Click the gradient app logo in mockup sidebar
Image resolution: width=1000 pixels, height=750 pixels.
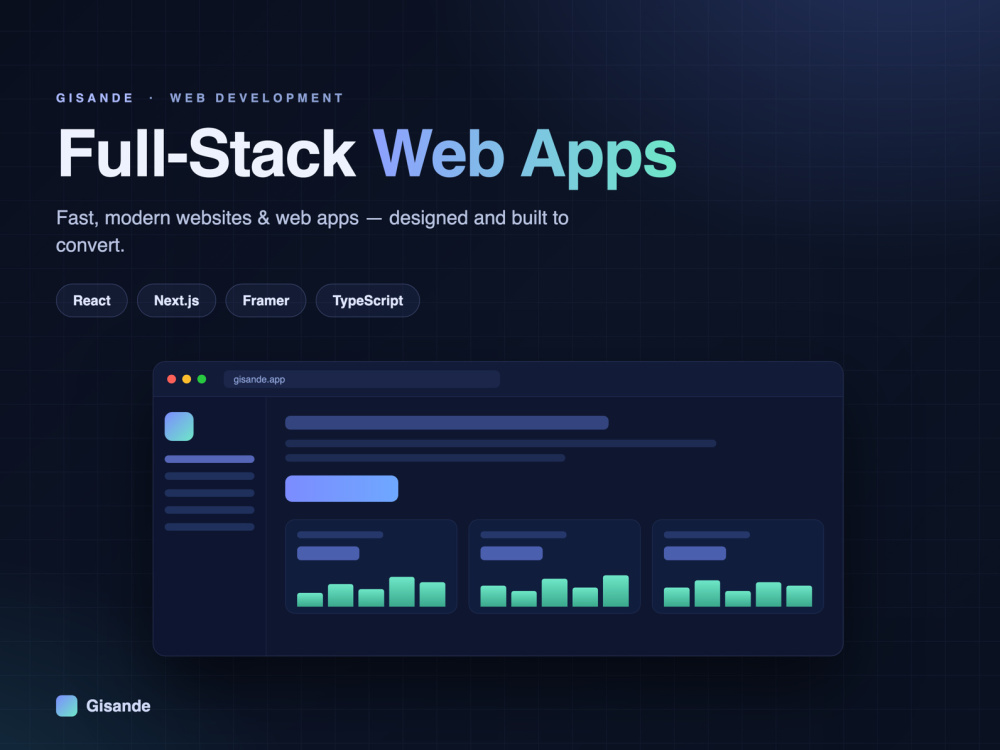179,427
